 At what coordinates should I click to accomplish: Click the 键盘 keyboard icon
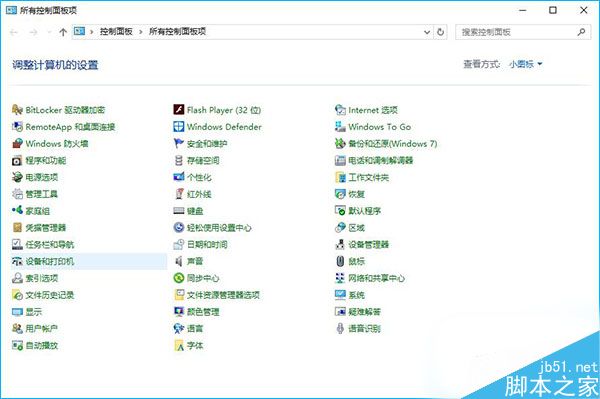(x=179, y=211)
